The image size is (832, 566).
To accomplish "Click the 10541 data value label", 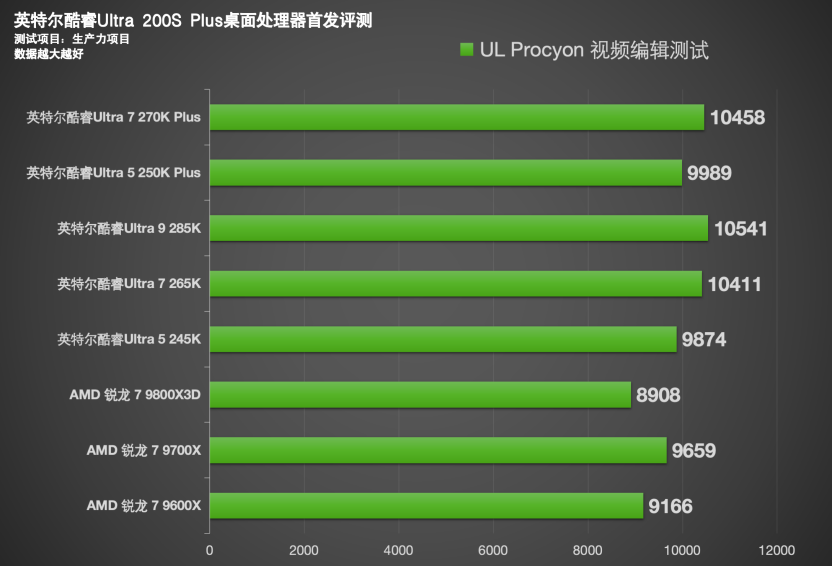I will coord(740,229).
